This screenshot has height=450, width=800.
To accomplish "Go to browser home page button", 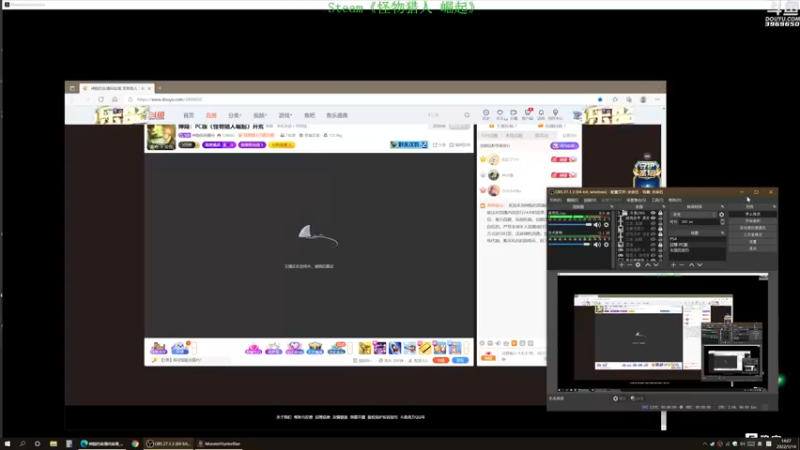I will click(x=115, y=99).
